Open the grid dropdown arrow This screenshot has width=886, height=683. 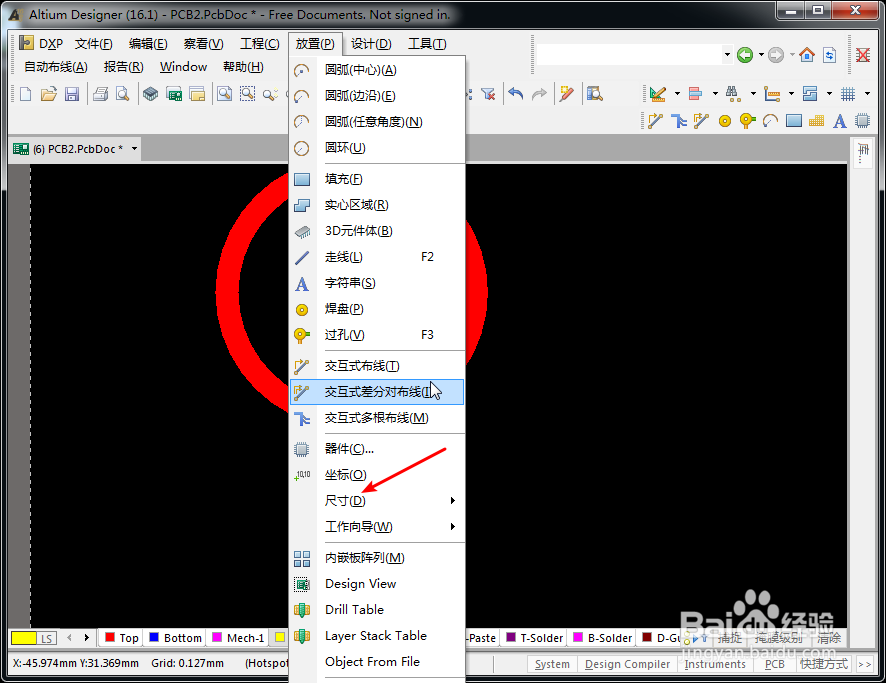867,94
